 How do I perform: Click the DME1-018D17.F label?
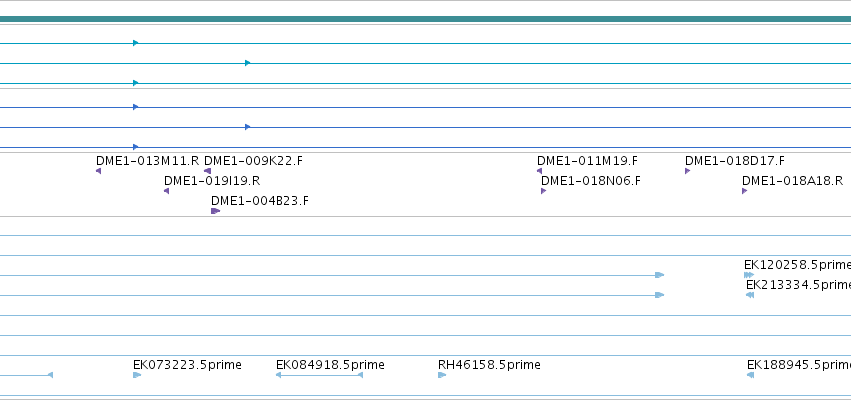(735, 161)
